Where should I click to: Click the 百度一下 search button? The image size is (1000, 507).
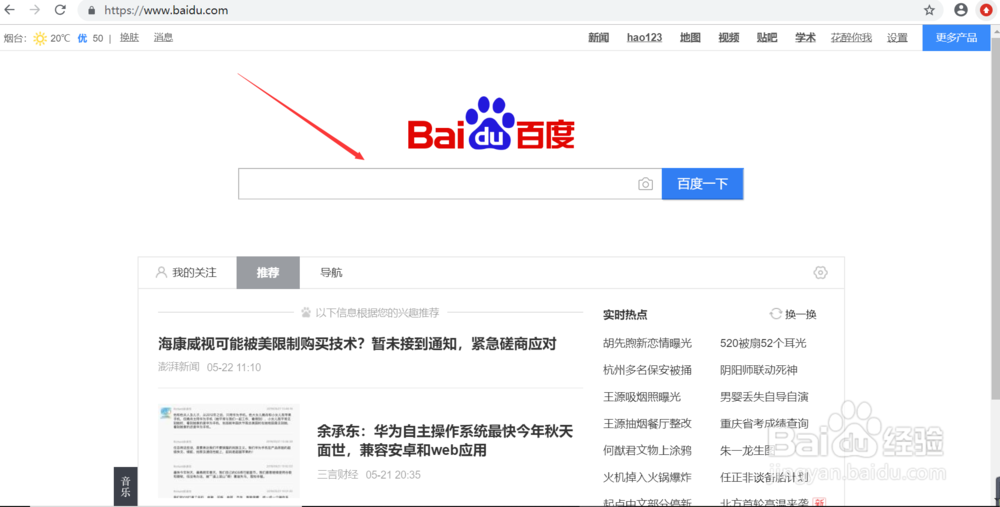(702, 184)
